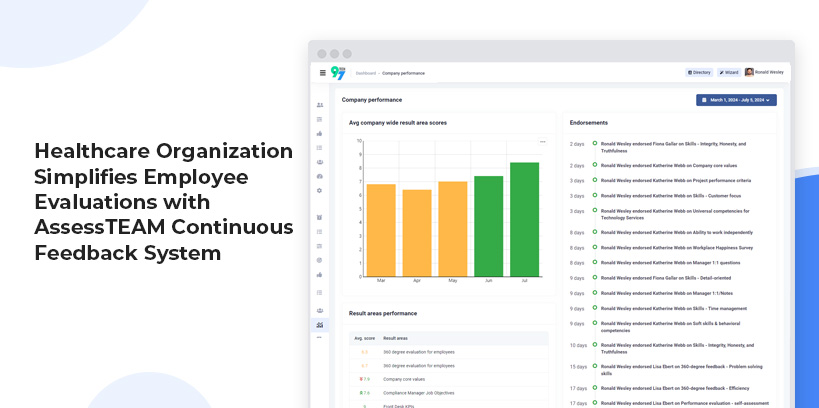Select the highlighted company performance sidebar icon
The width and height of the screenshot is (819, 408).
[x=320, y=325]
